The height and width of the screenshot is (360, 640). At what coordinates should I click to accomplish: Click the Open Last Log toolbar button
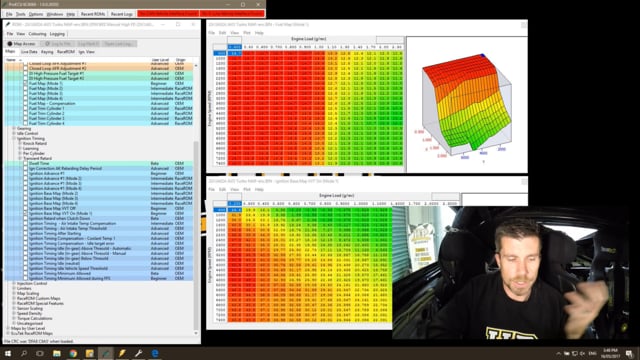(x=120, y=44)
